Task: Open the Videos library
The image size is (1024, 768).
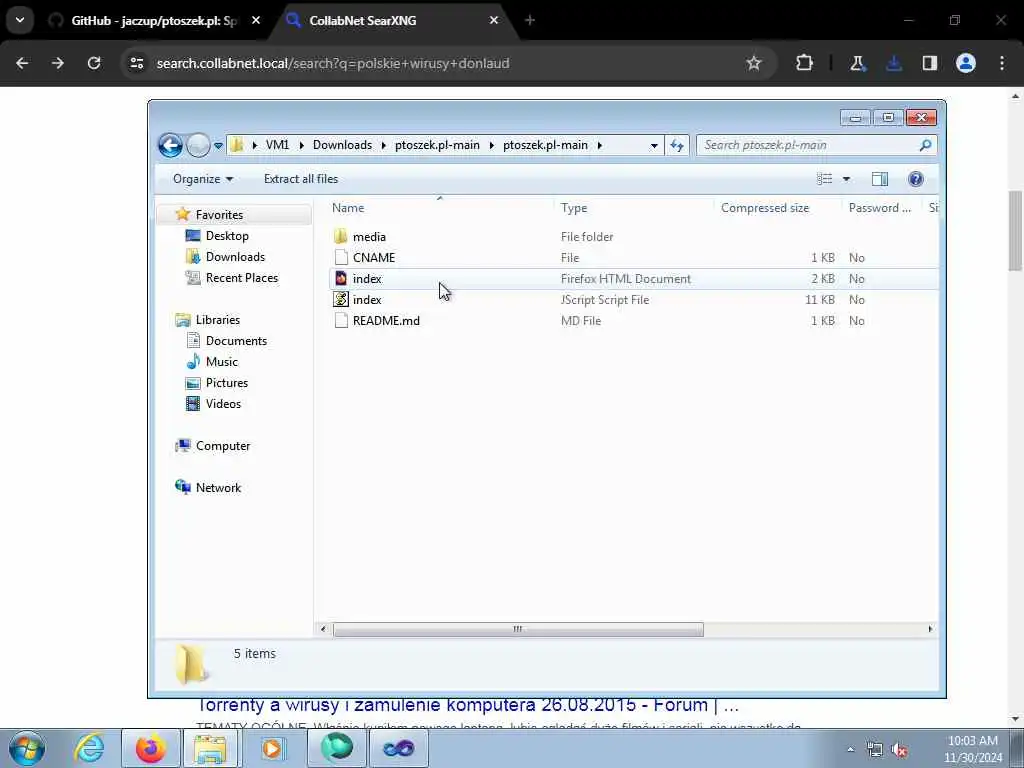Action: pyautogui.click(x=223, y=404)
